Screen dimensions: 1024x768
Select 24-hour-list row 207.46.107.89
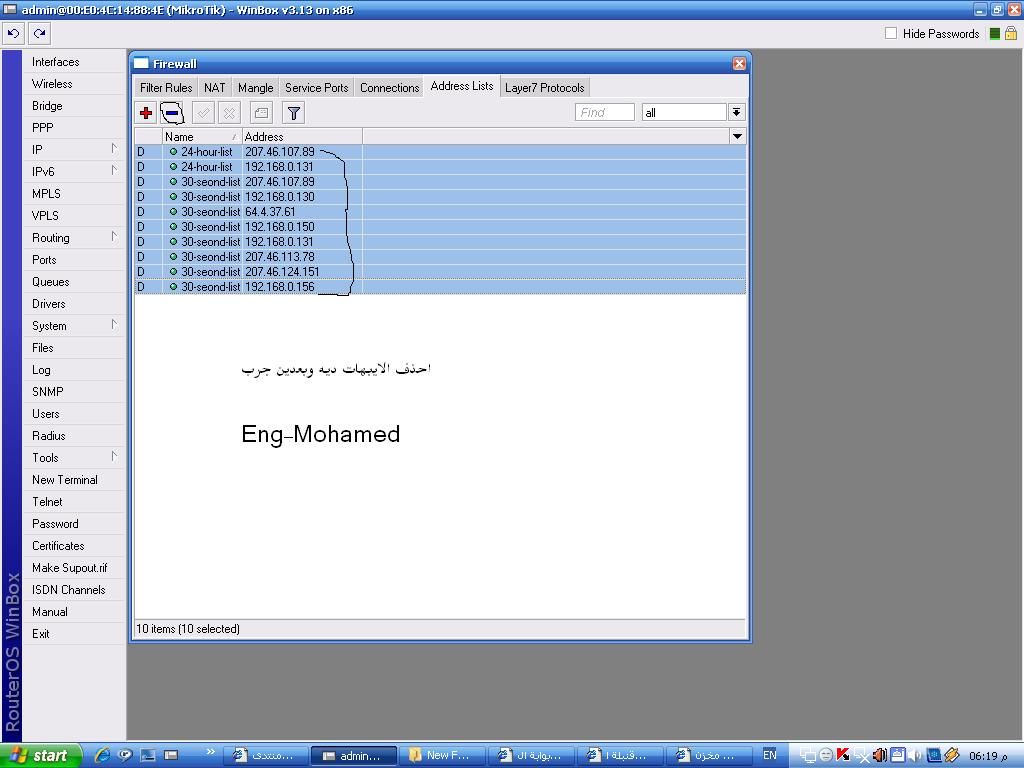(440, 152)
